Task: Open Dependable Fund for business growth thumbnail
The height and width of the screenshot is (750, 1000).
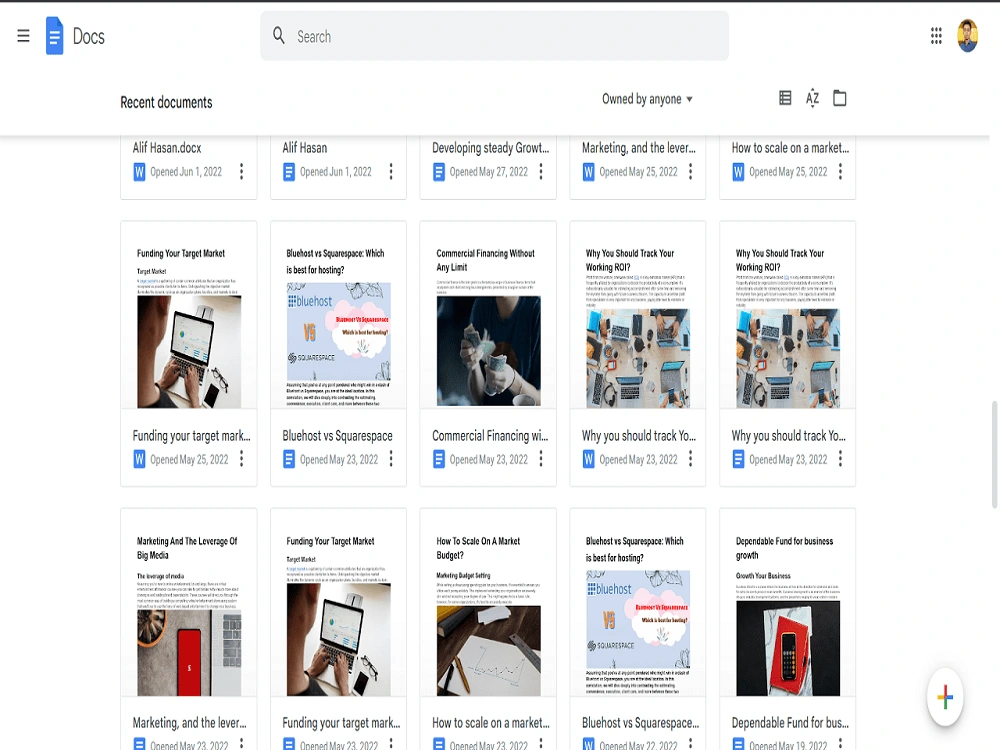Action: pyautogui.click(x=788, y=603)
